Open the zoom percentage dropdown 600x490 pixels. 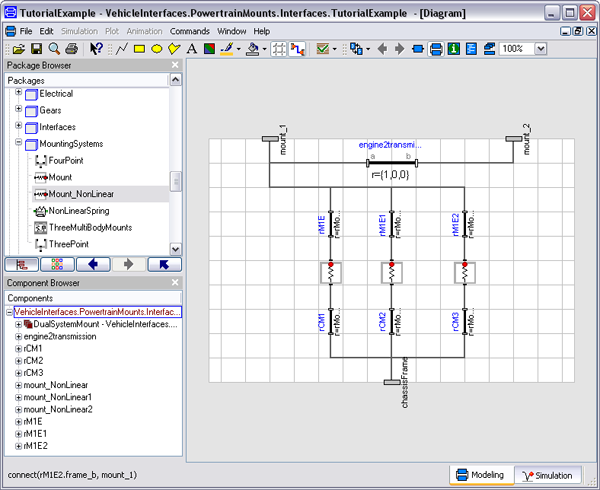click(x=542, y=48)
